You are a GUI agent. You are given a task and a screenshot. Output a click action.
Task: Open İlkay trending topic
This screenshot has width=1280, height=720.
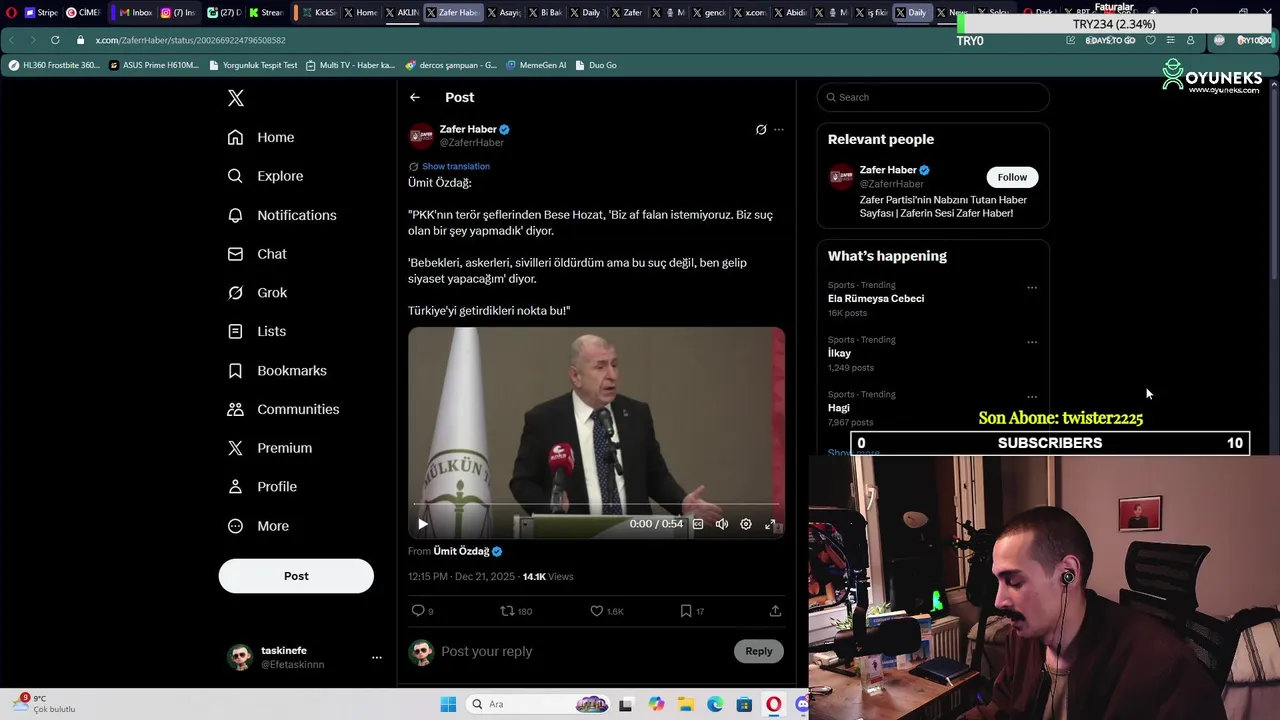click(x=840, y=353)
